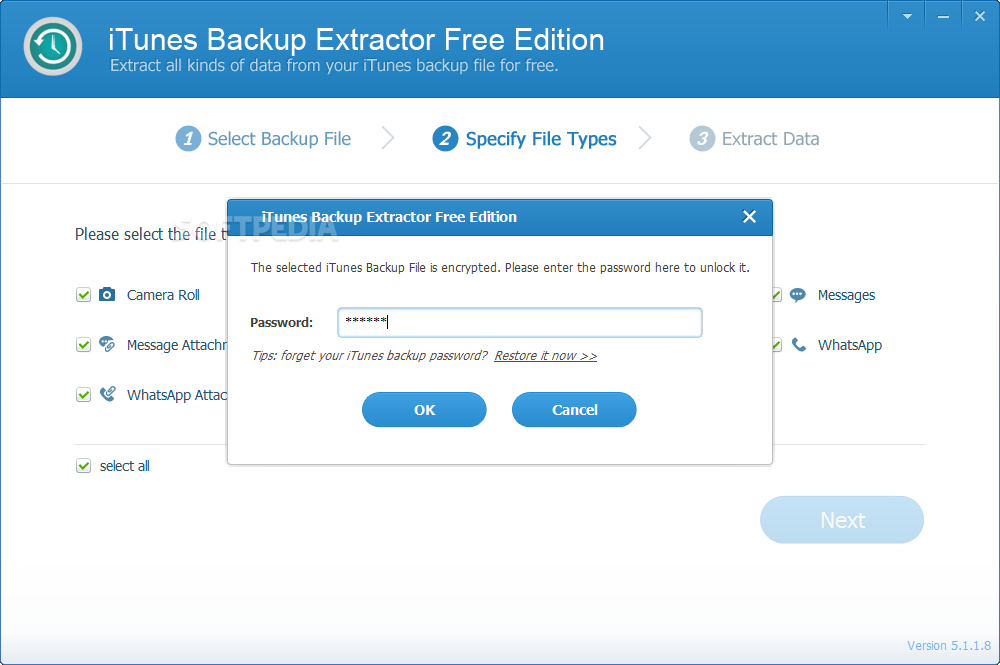1000x665 pixels.
Task: Click the step 1 number badge
Action: pyautogui.click(x=188, y=138)
